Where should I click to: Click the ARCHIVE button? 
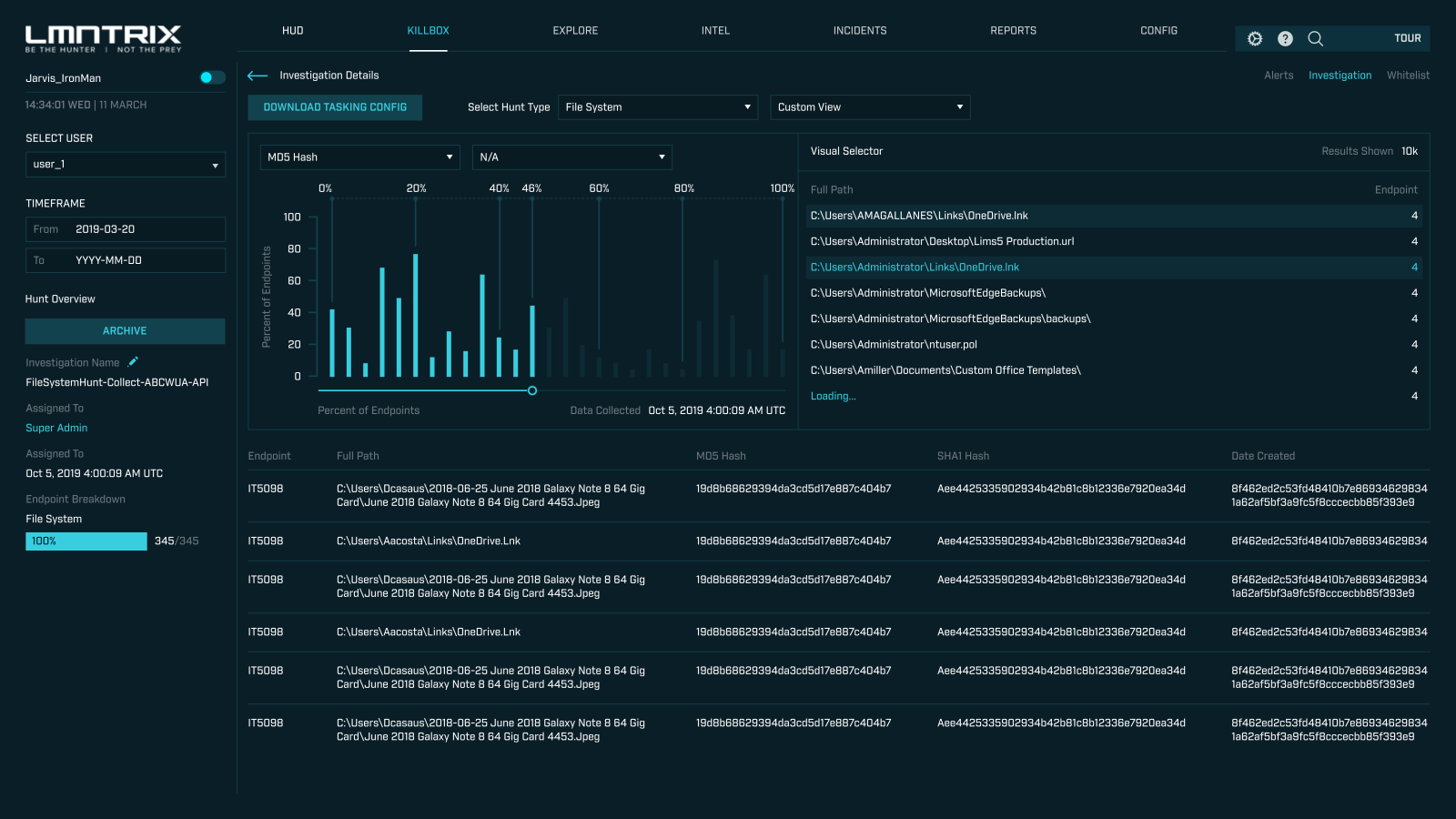[x=126, y=331]
